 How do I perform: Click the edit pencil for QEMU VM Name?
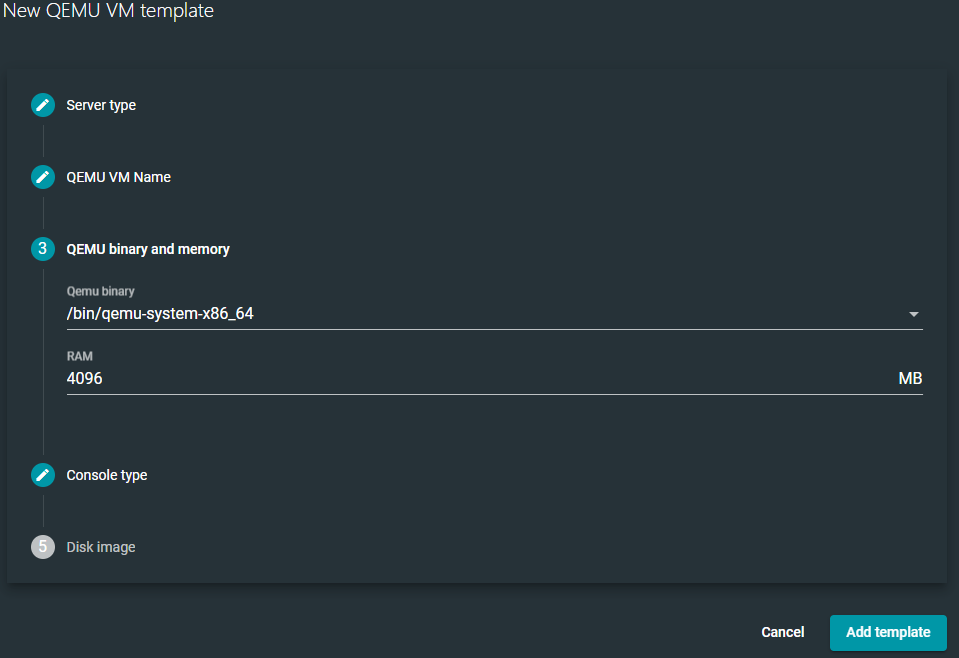pyautogui.click(x=42, y=177)
